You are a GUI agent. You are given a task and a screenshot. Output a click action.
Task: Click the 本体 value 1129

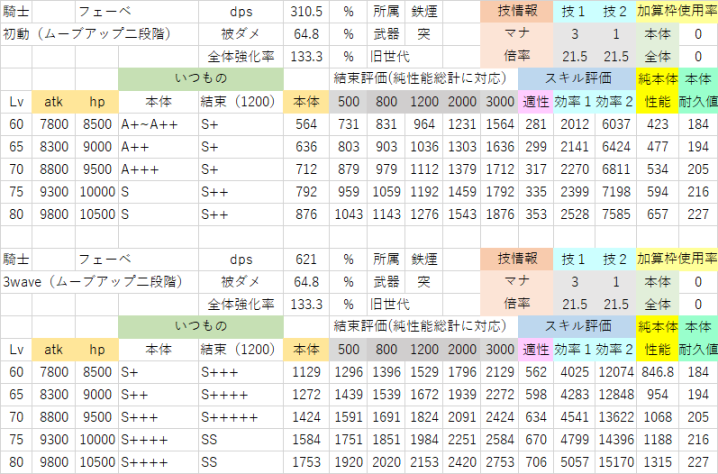(x=306, y=372)
